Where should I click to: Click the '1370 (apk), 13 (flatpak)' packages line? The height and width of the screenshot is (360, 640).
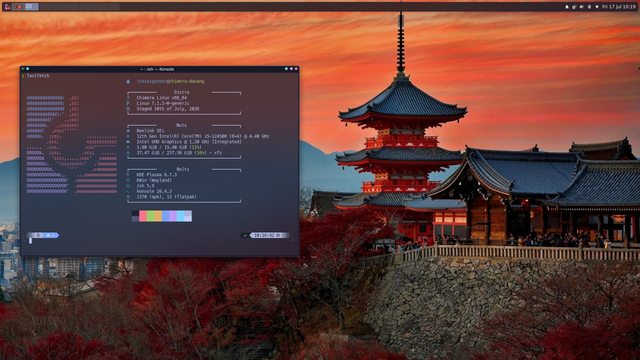tap(167, 197)
